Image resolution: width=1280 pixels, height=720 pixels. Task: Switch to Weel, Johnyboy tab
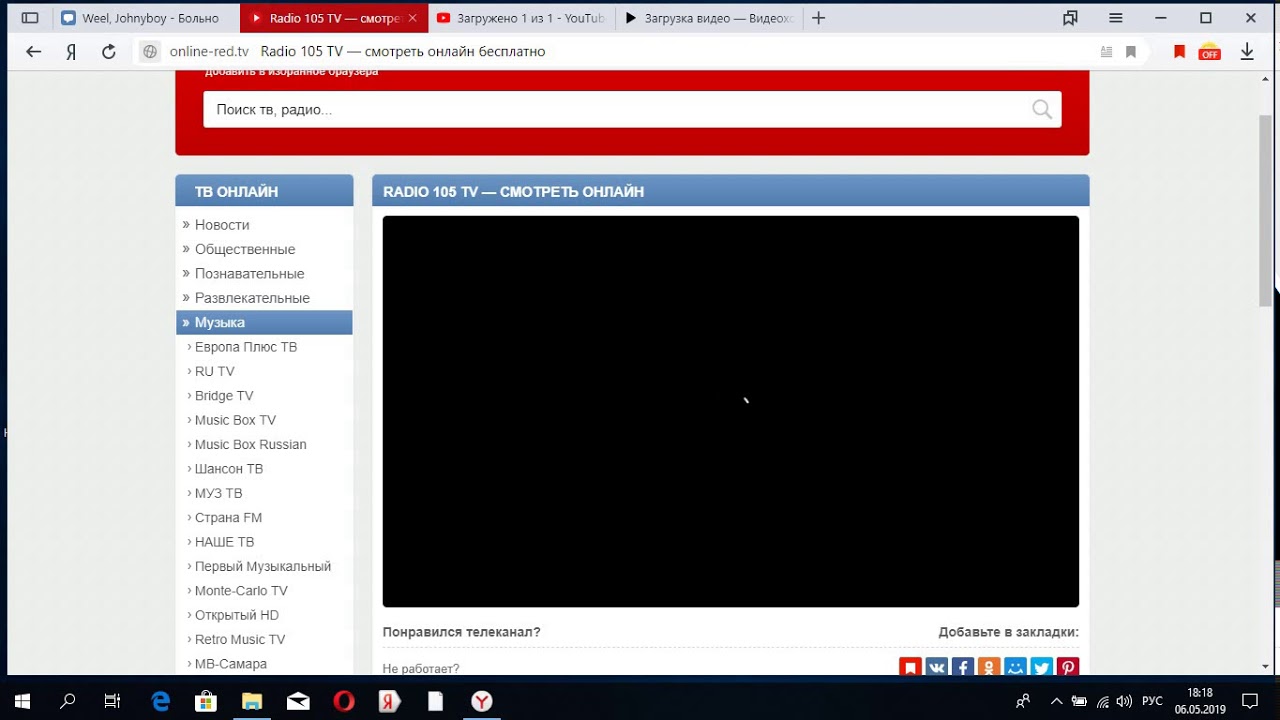[x=145, y=18]
